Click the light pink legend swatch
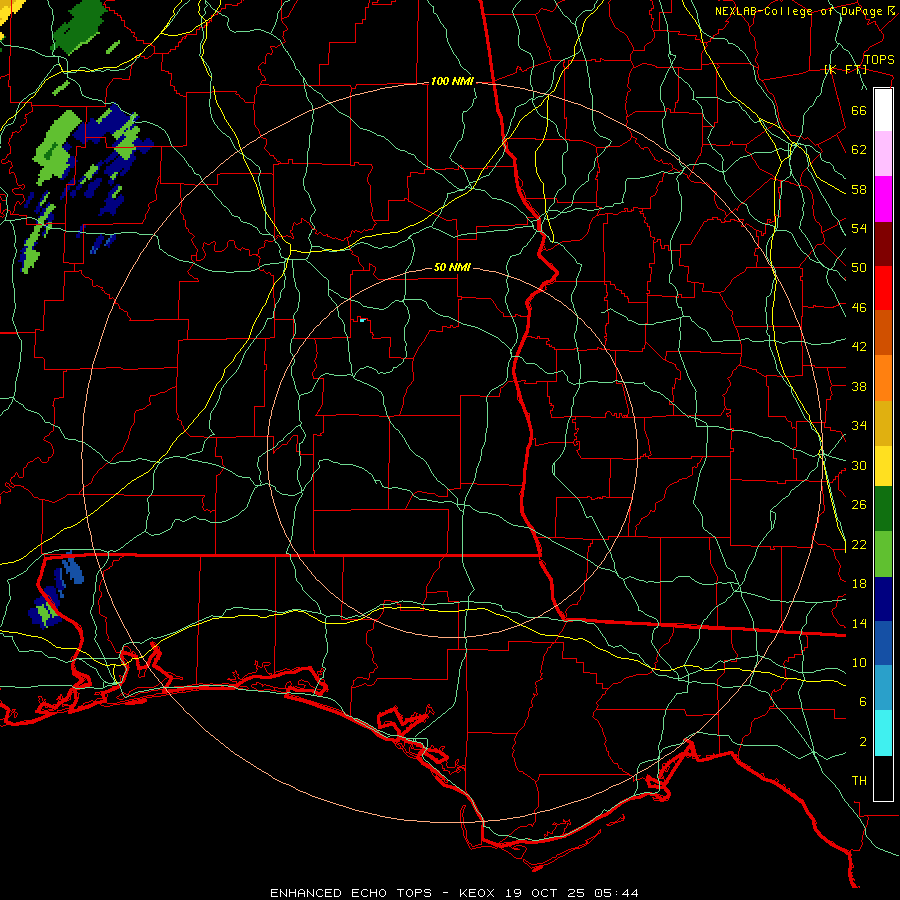Screen dimensions: 900x900 tap(883, 154)
